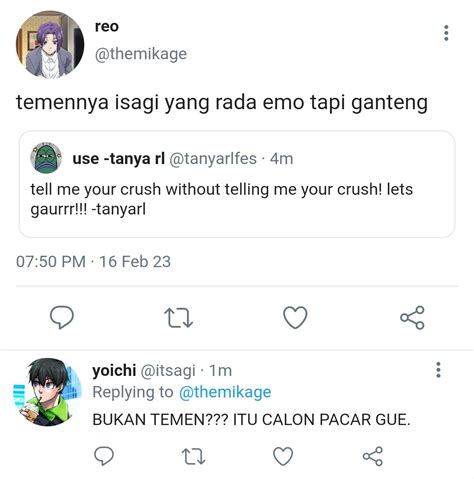Reply to reo's main tweet
Viewport: 474px width, 479px height.
[62, 317]
